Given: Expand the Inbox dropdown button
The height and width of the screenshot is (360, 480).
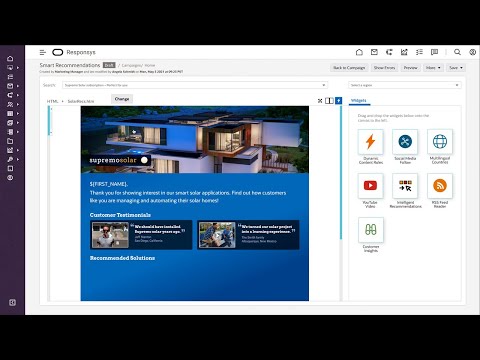Looking at the screenshot, I should tap(433, 68).
